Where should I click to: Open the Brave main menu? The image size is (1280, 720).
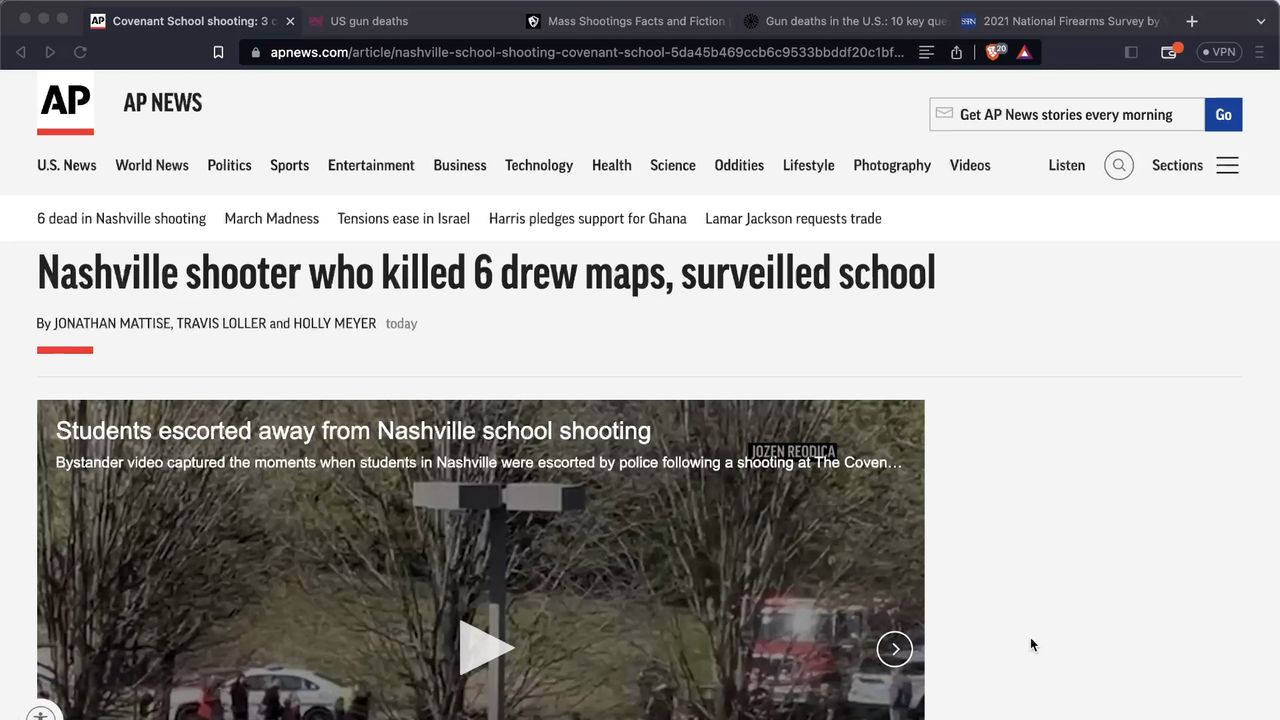[1259, 52]
